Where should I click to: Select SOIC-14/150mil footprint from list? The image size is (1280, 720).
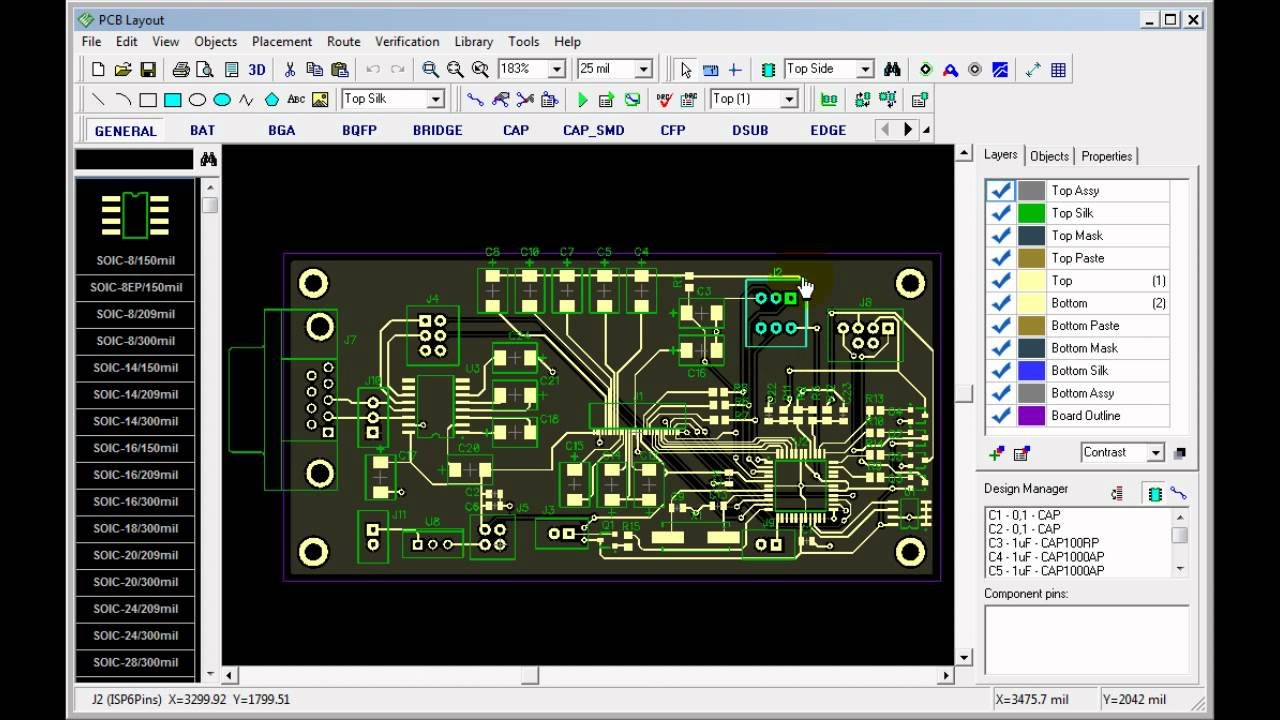pyautogui.click(x=135, y=368)
